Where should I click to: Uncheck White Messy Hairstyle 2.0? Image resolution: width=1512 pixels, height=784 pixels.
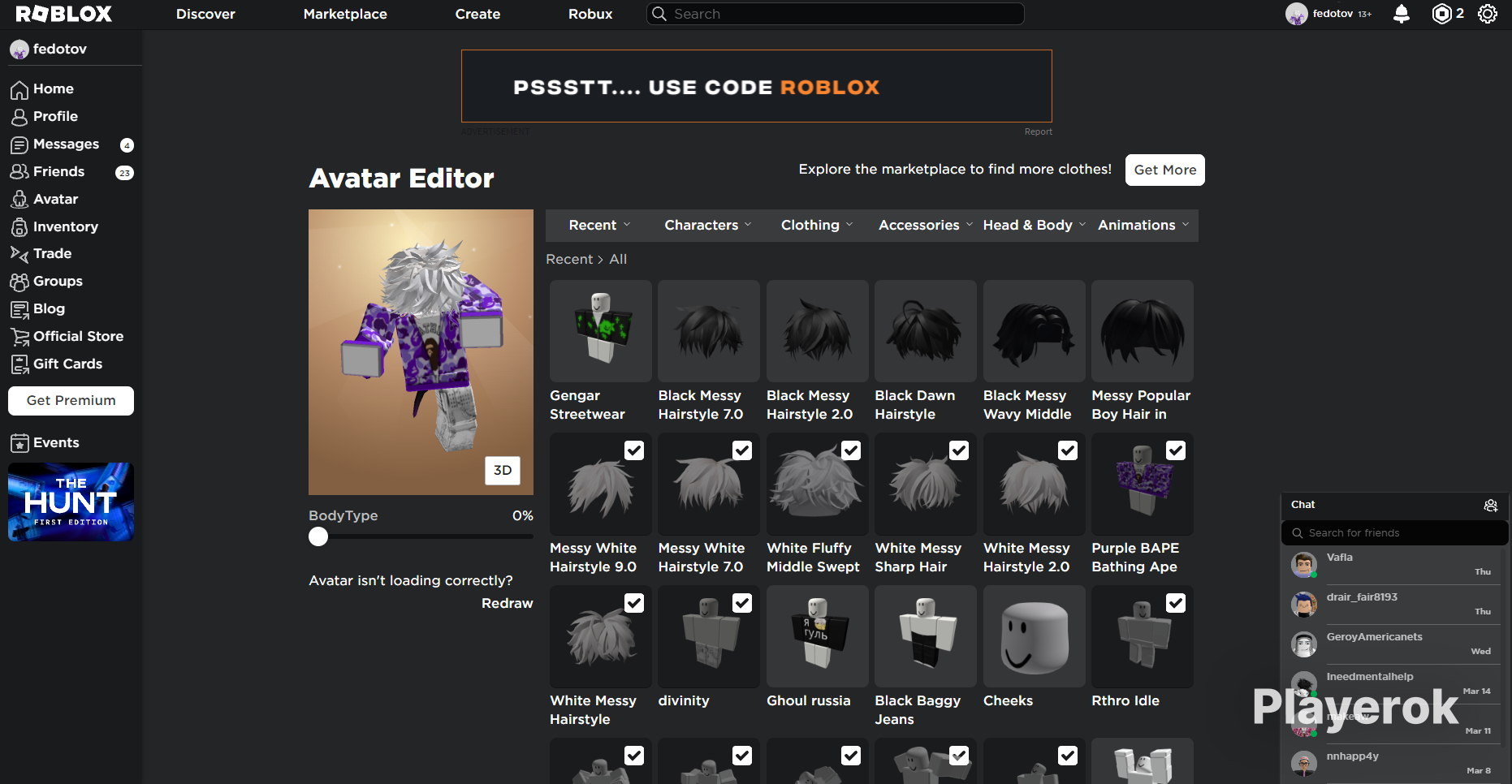coord(1068,450)
